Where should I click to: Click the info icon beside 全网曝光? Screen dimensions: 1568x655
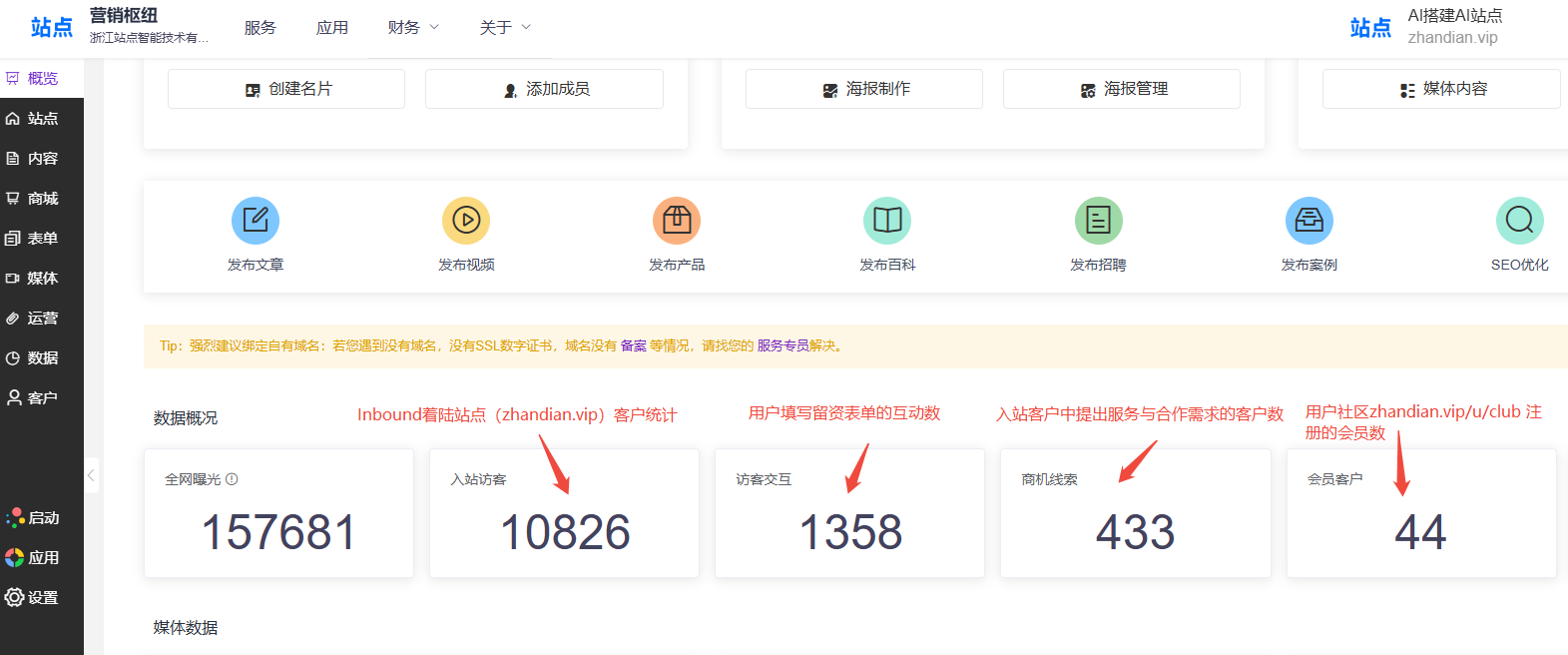tap(232, 479)
